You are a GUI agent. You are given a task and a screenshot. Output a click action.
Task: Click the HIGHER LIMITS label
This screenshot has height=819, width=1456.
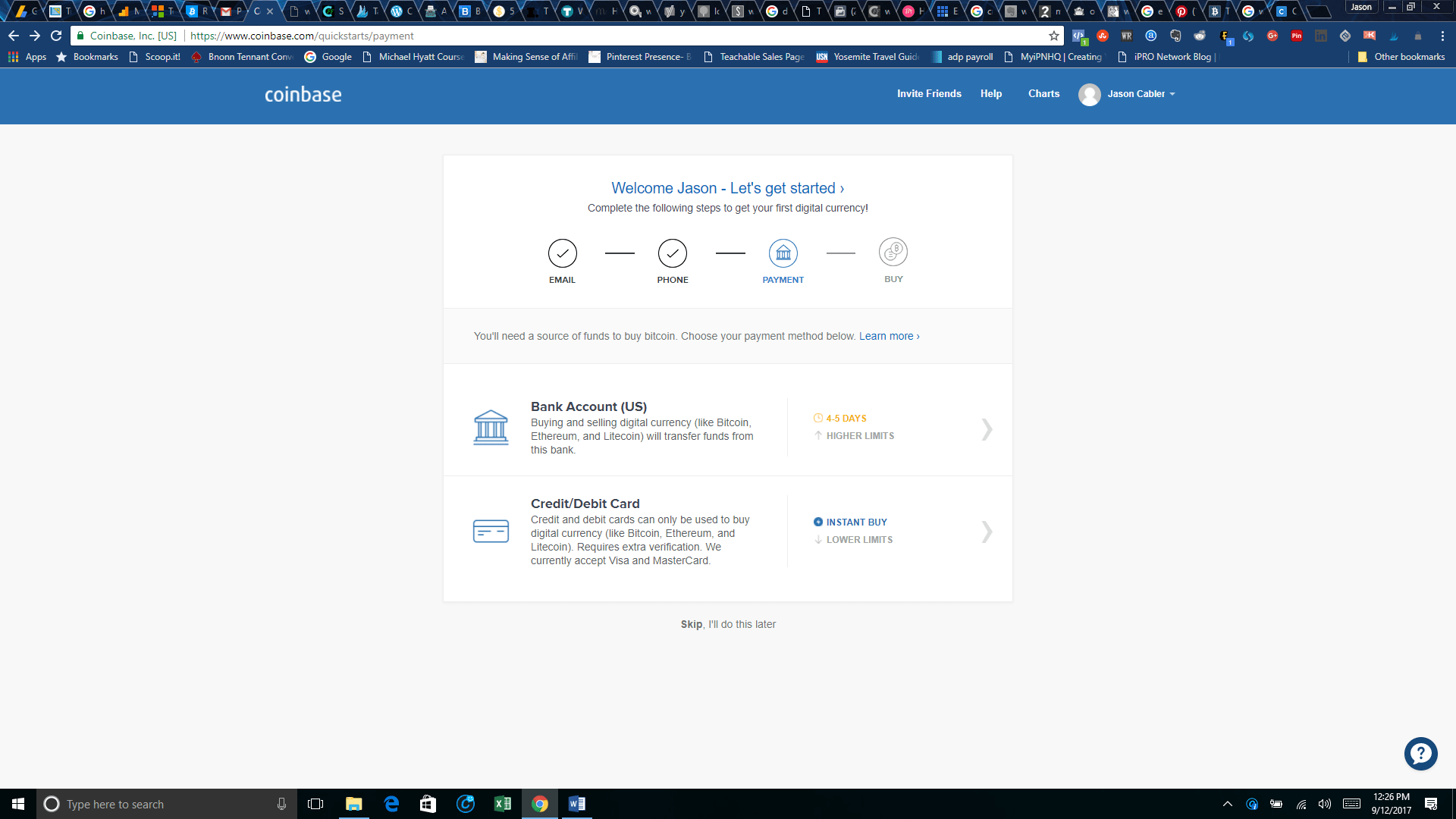pyautogui.click(x=860, y=436)
